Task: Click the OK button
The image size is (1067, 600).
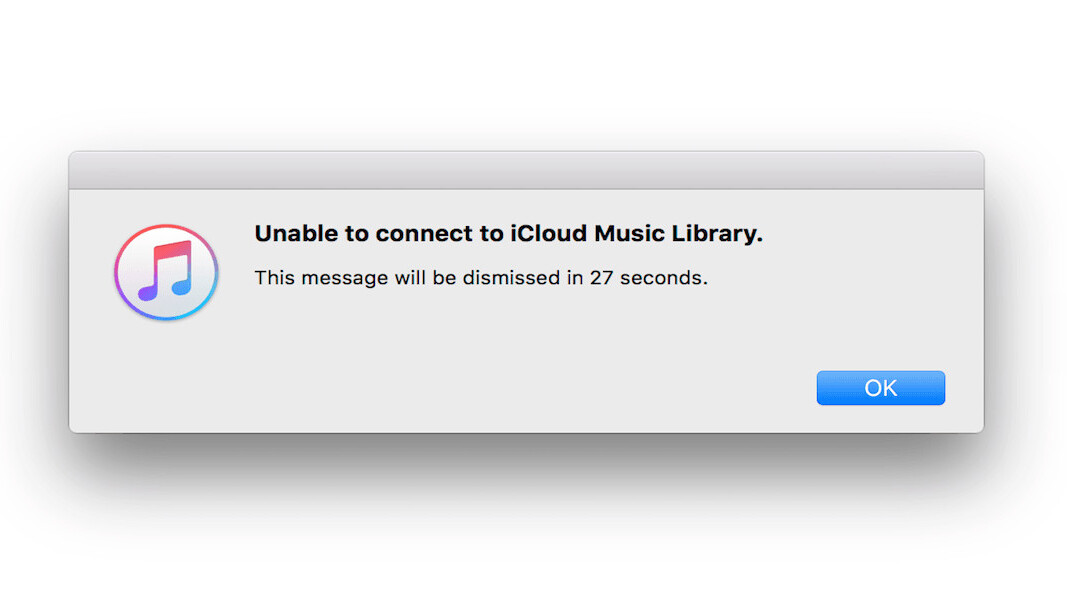Action: [880, 388]
